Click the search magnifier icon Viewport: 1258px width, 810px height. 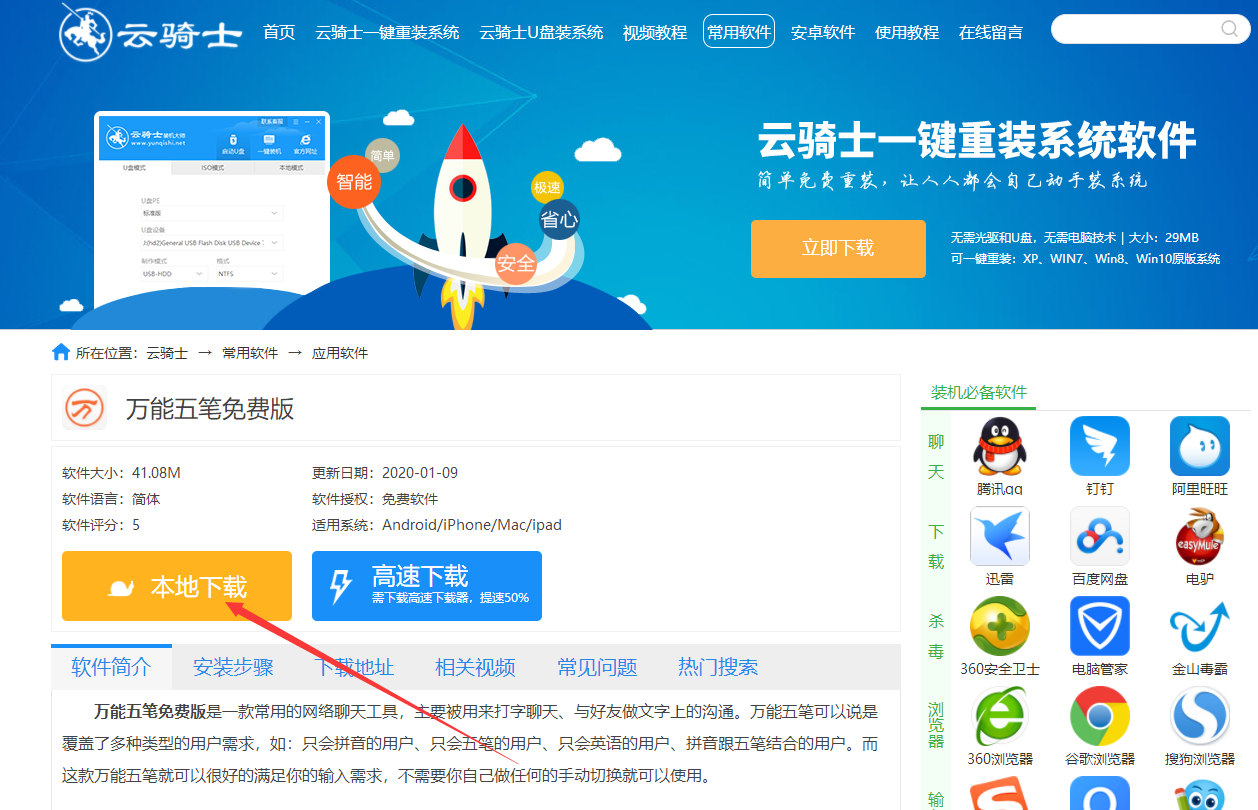click(x=1229, y=29)
